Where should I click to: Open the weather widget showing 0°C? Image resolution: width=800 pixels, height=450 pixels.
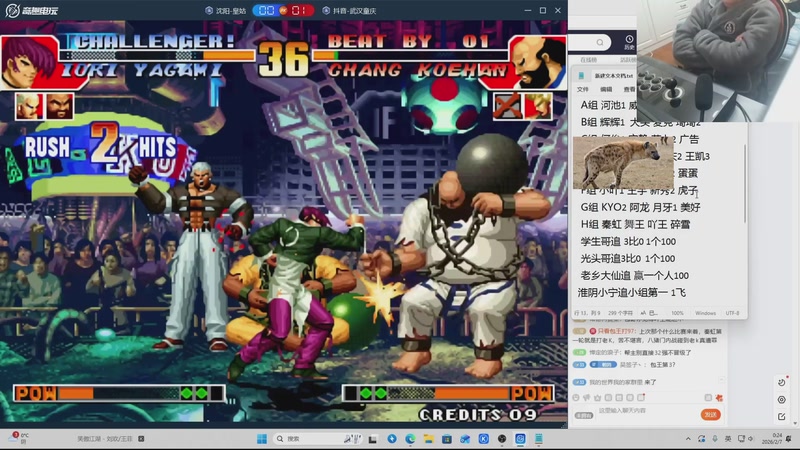pos(18,438)
